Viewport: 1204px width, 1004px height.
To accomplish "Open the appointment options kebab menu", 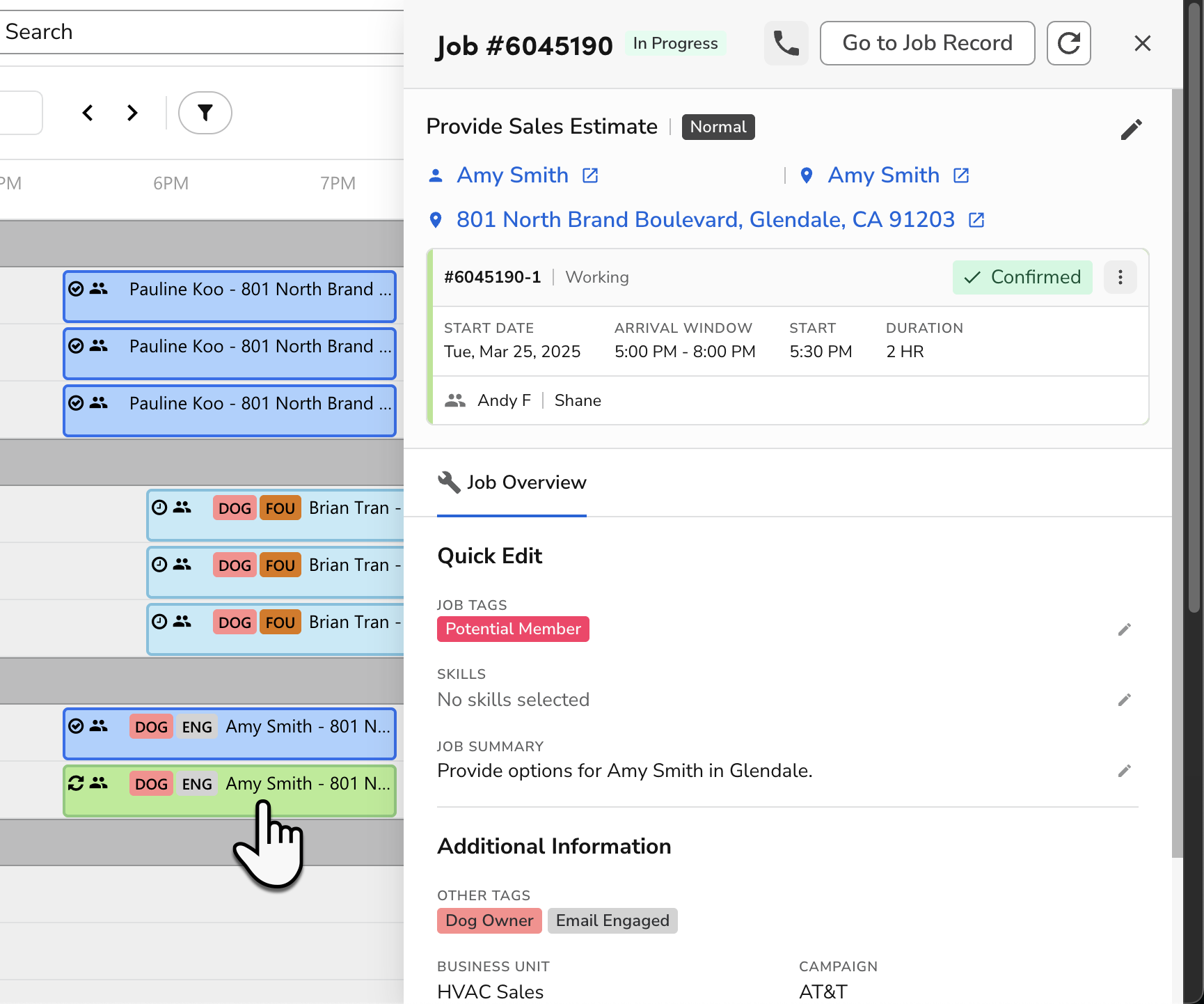I will click(1120, 277).
